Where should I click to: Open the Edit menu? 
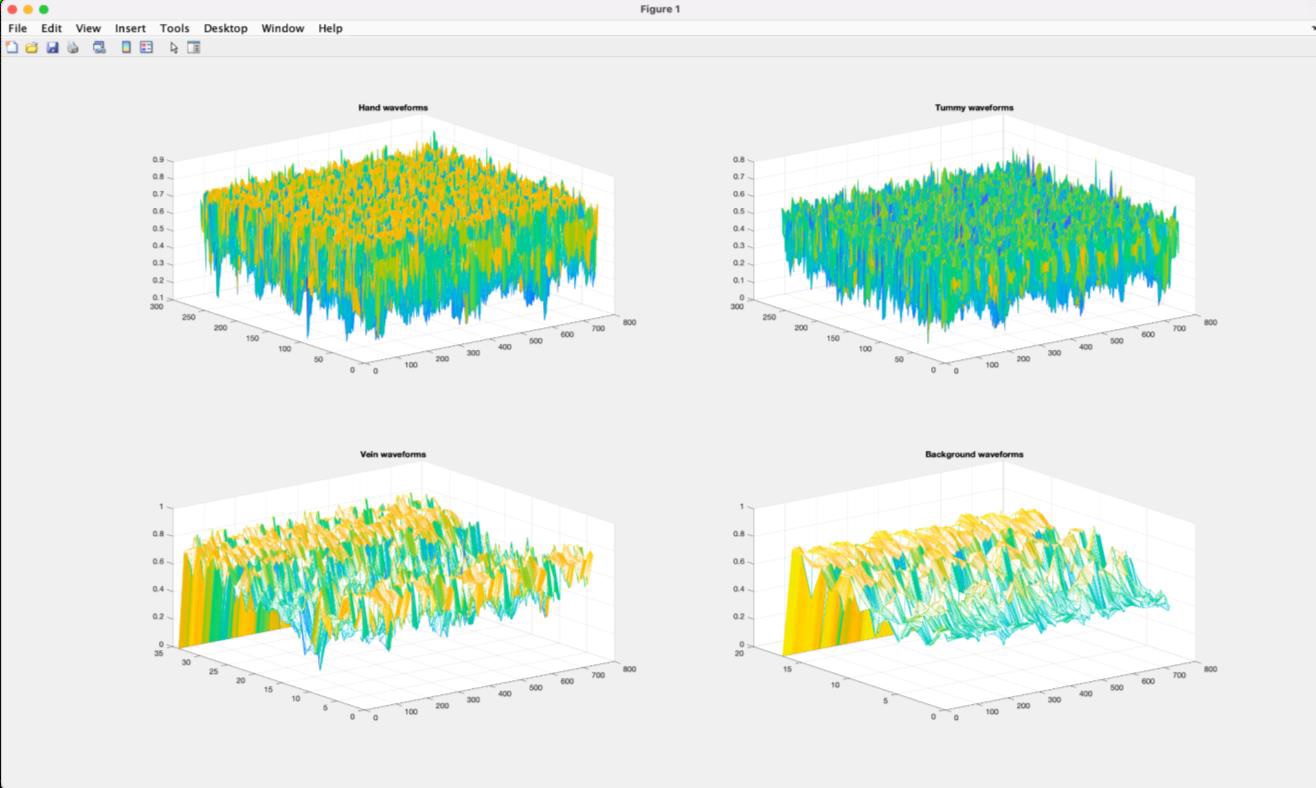click(x=51, y=28)
